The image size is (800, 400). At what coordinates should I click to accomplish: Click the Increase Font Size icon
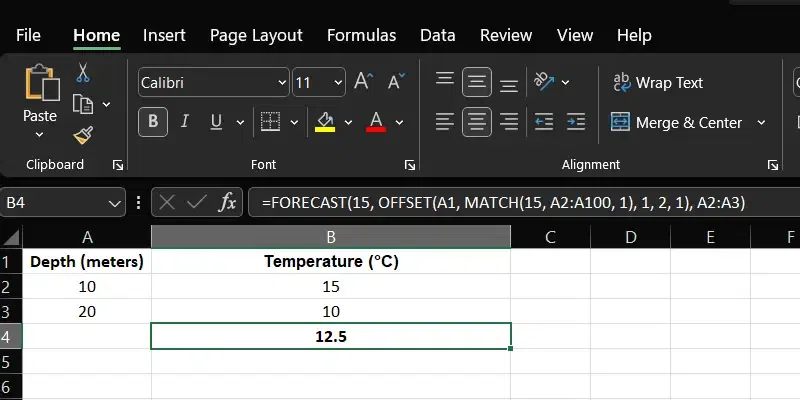click(363, 82)
